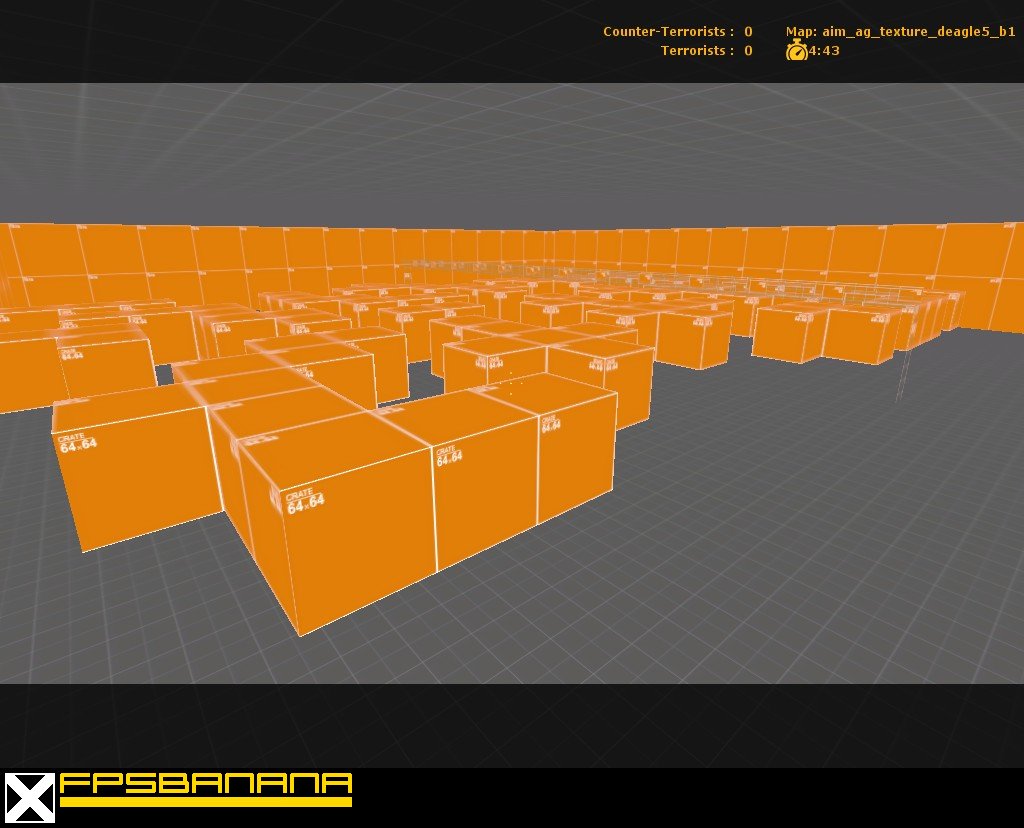
Task: Click the Terrorists score value 0
Action: click(748, 50)
